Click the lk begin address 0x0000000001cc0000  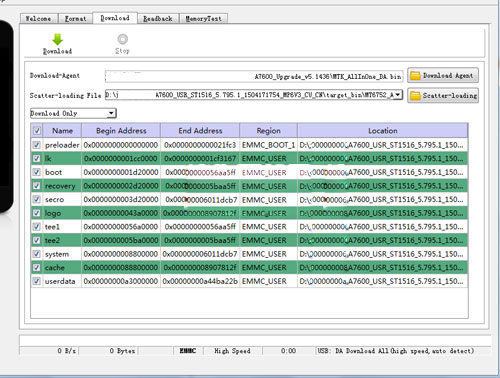click(121, 159)
